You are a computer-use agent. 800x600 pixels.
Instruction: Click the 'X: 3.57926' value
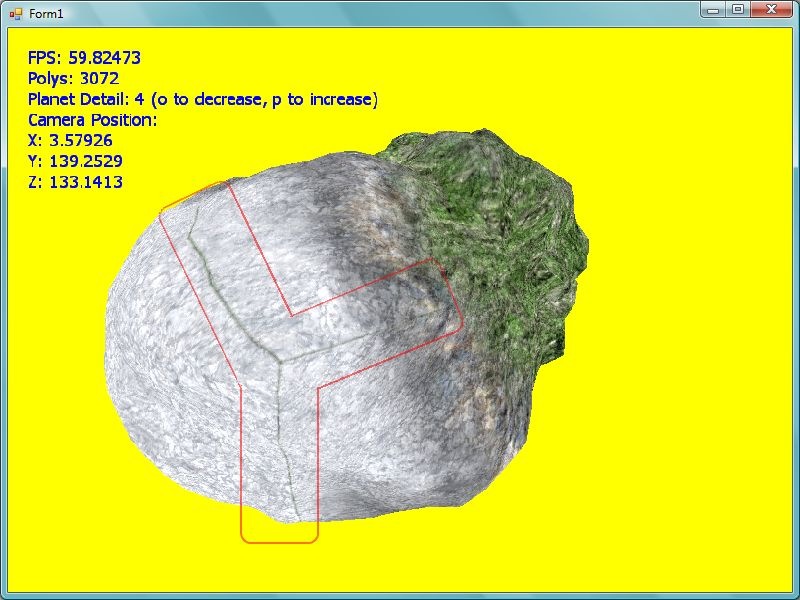click(x=70, y=140)
